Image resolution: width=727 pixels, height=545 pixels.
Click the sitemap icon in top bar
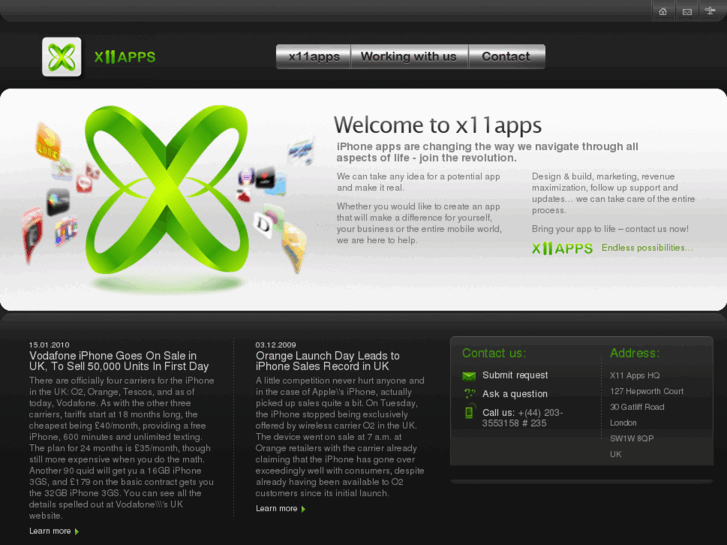(x=710, y=10)
